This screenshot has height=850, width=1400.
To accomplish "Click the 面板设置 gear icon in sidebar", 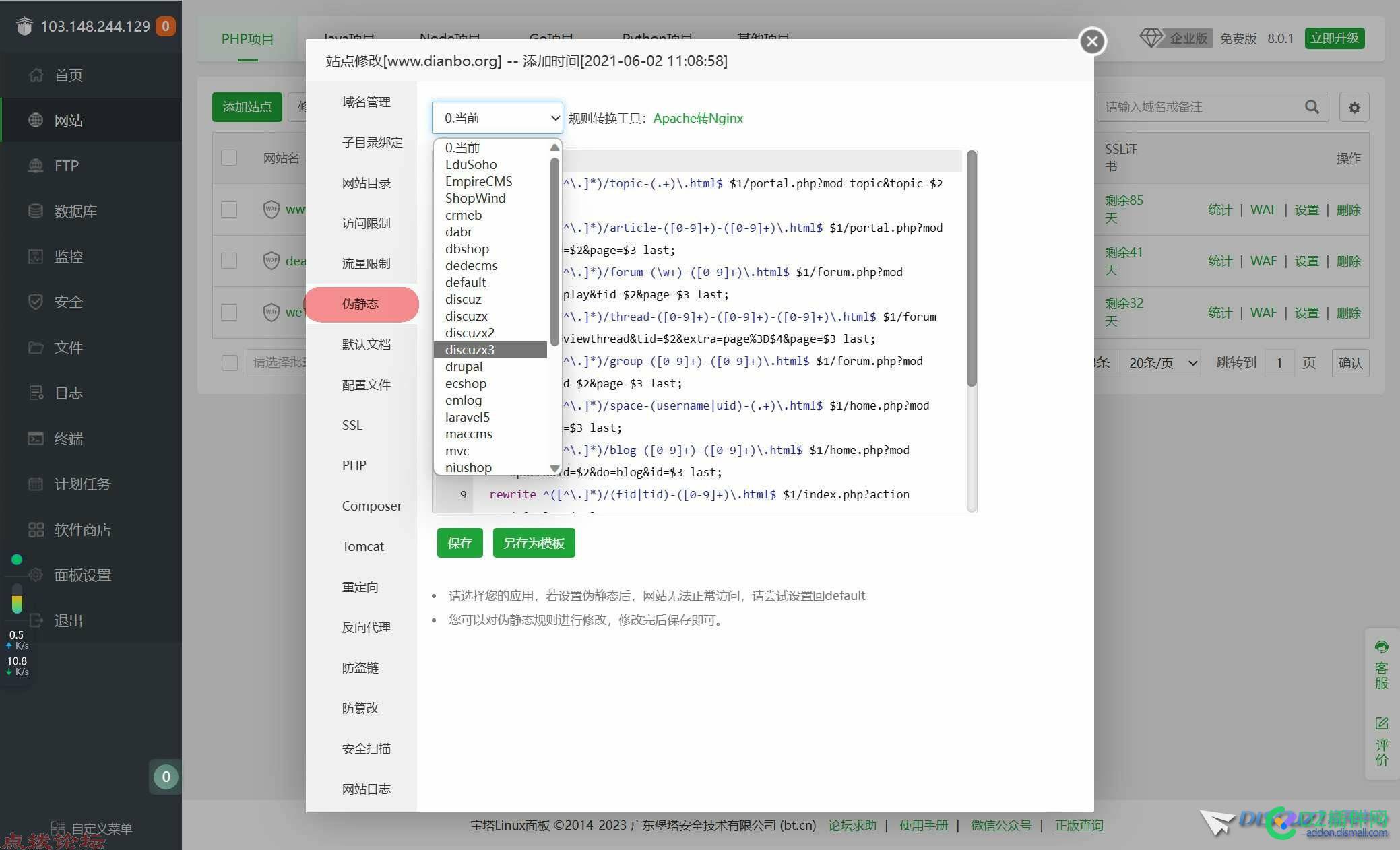I will 36,575.
